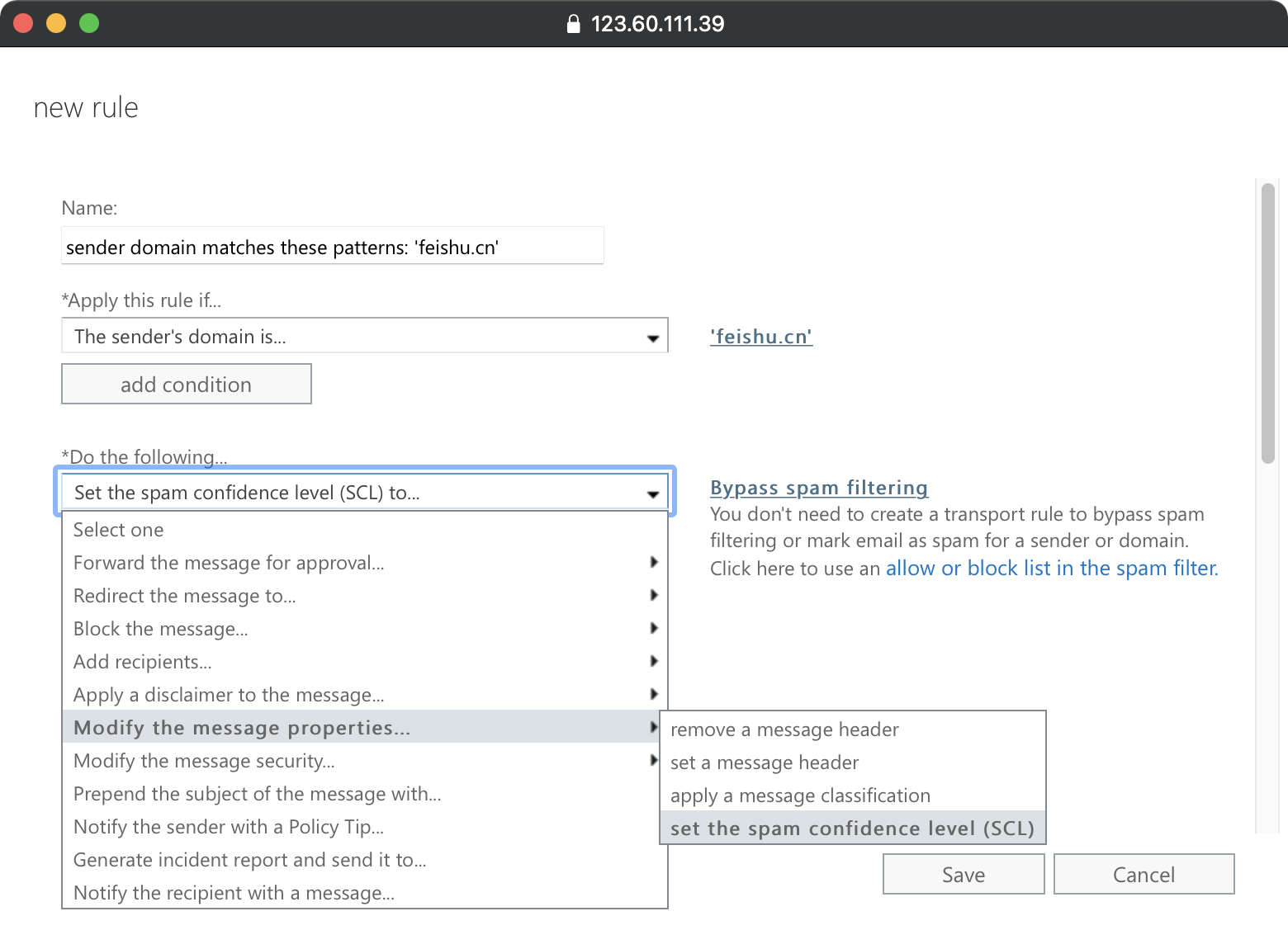Expand the 'Redirect the message to' submenu
The height and width of the screenshot is (949, 1288).
coord(654,595)
